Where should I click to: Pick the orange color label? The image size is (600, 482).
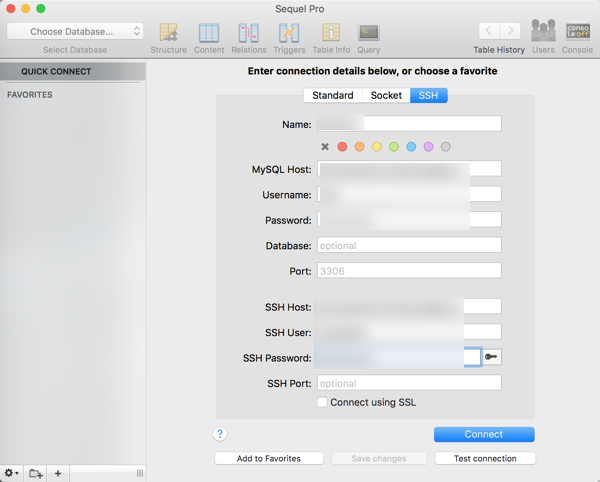[359, 147]
